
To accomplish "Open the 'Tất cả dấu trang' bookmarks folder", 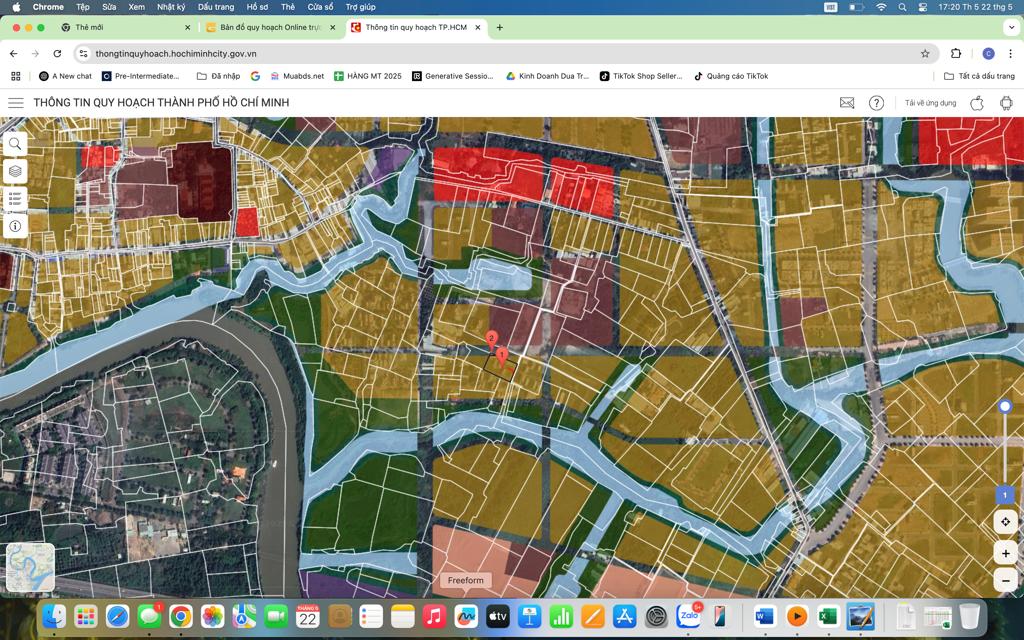I will (980, 76).
